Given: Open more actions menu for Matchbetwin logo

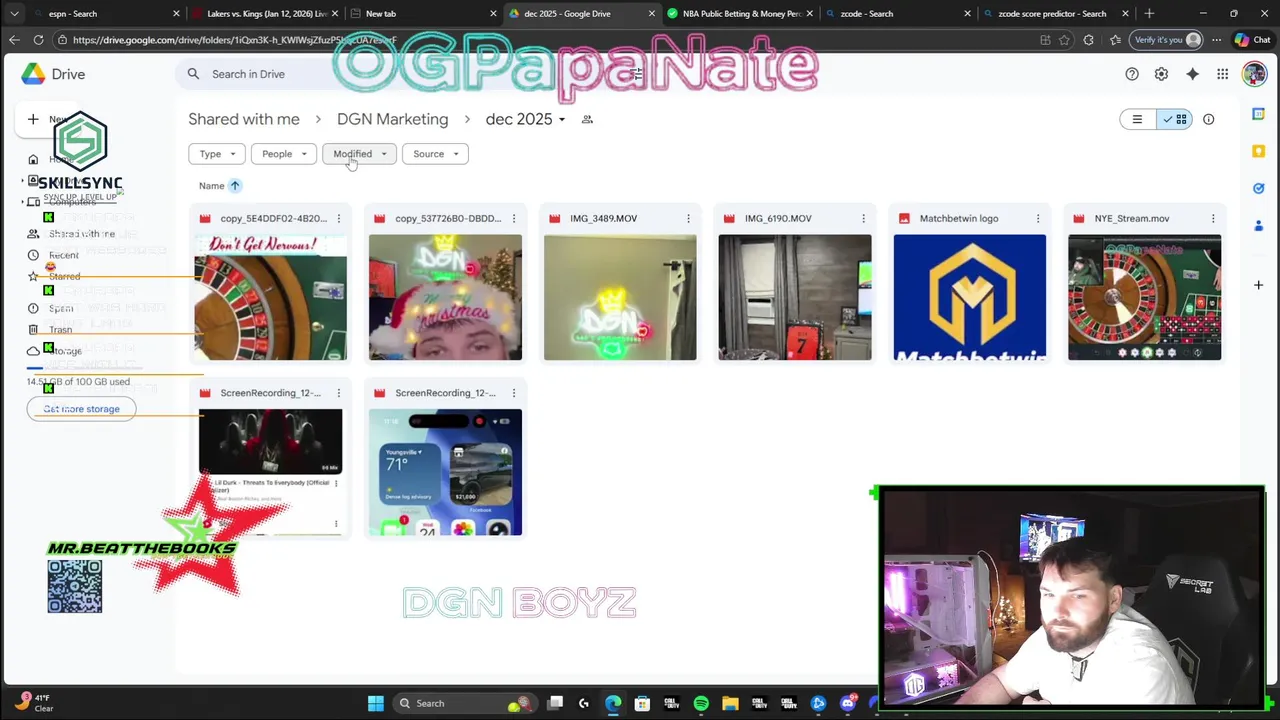Looking at the screenshot, I should tap(1038, 218).
